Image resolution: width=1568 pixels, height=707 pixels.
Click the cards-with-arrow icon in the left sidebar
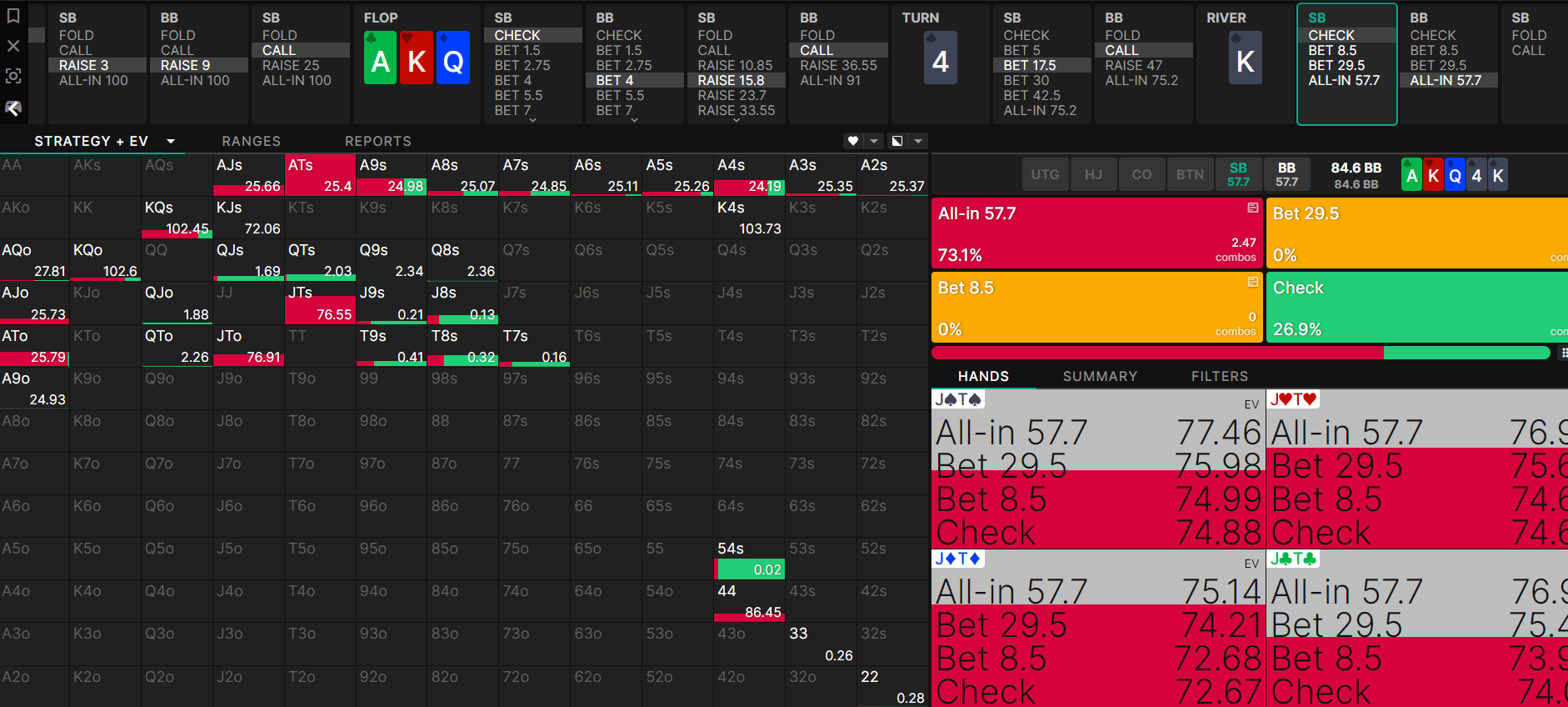[x=13, y=108]
